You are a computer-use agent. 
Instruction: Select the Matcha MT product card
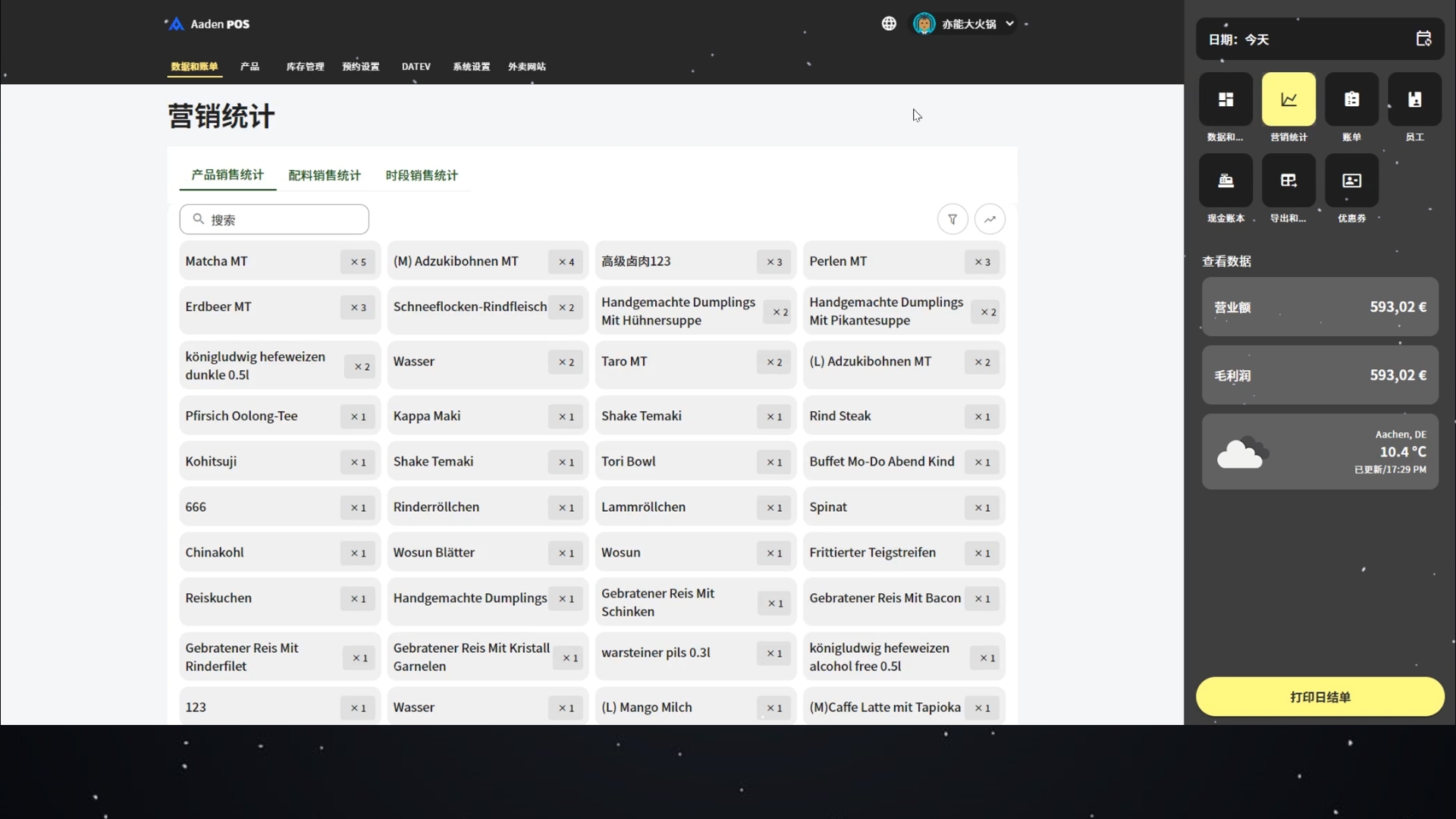(279, 261)
